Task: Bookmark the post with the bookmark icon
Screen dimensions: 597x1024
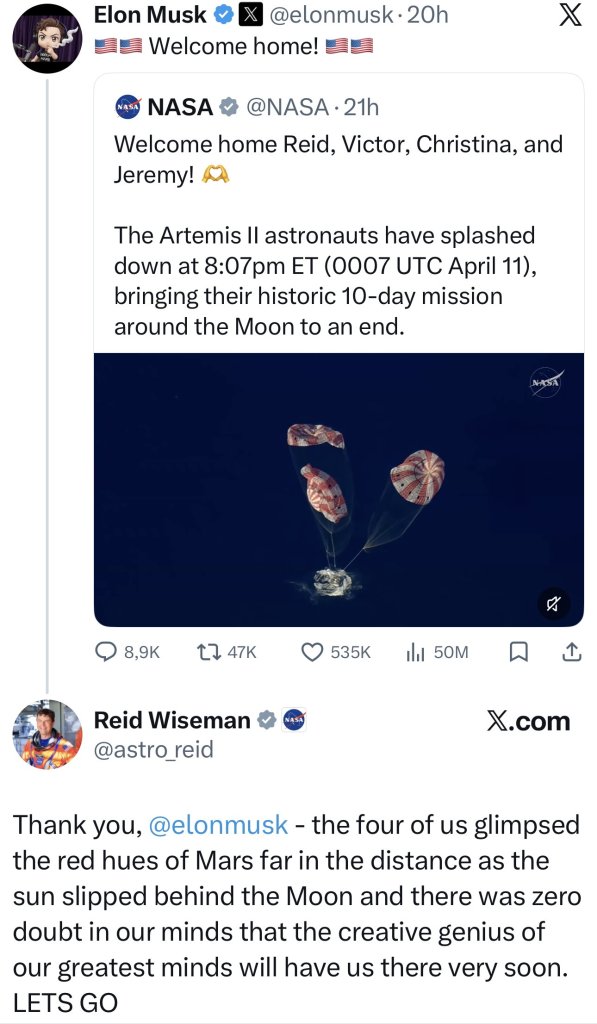Action: click(x=519, y=651)
